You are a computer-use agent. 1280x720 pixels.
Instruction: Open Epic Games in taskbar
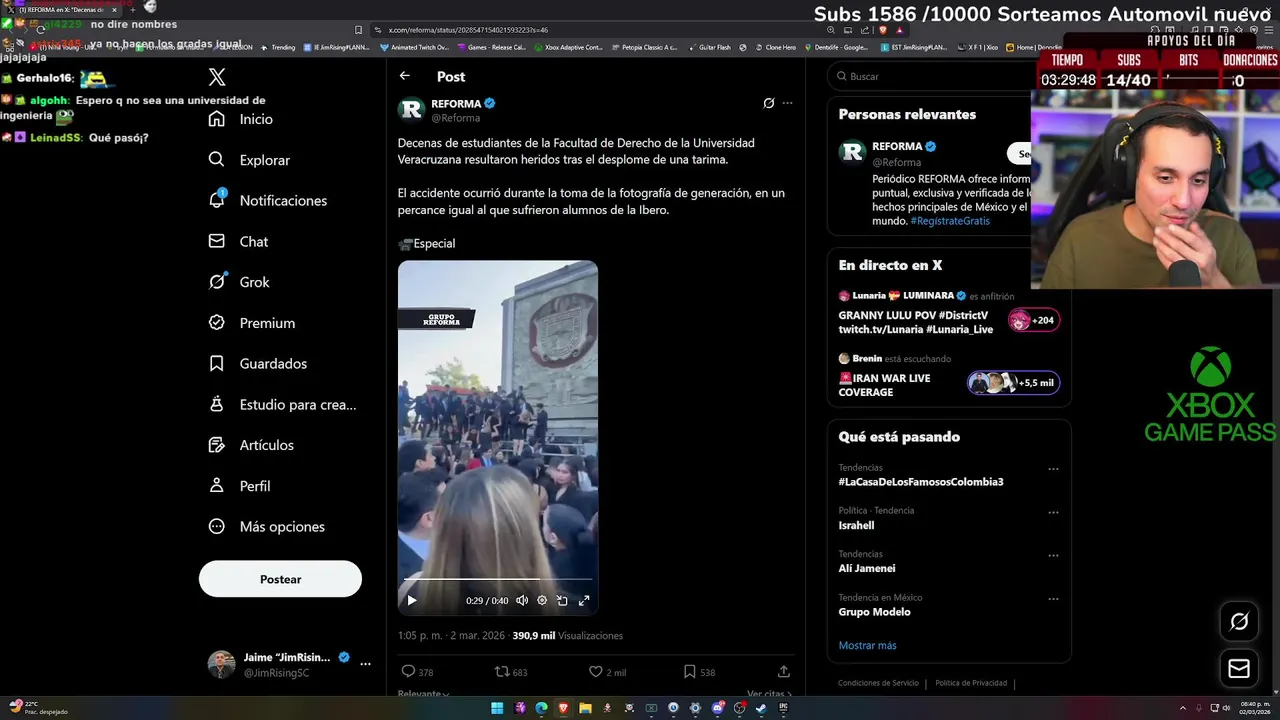click(783, 708)
